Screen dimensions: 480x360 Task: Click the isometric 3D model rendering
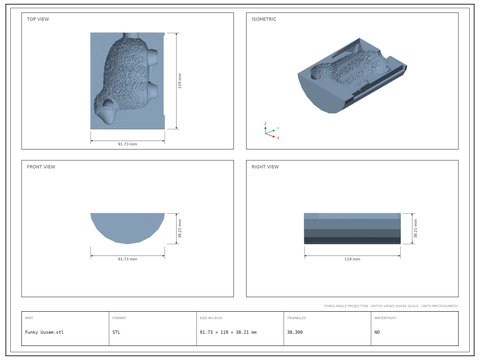(x=352, y=76)
